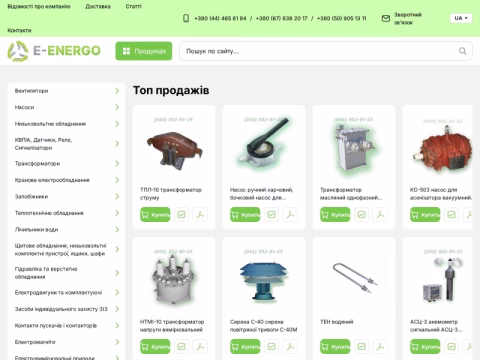Viewport: 480px width, 360px height.
Task: Open Гідравліка та верстатне обладнання category
Action: (46, 273)
